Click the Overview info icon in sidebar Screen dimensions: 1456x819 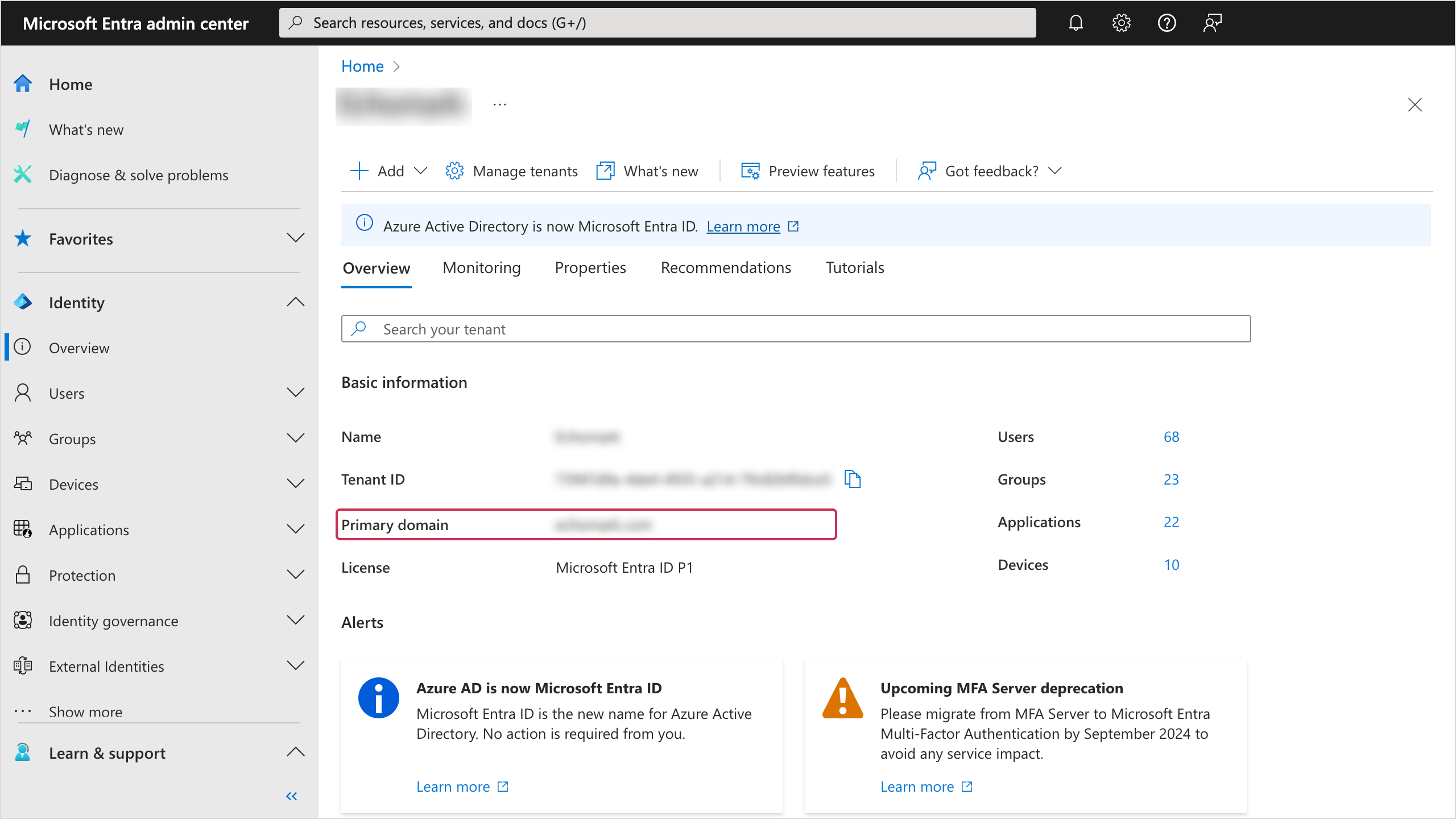point(23,347)
